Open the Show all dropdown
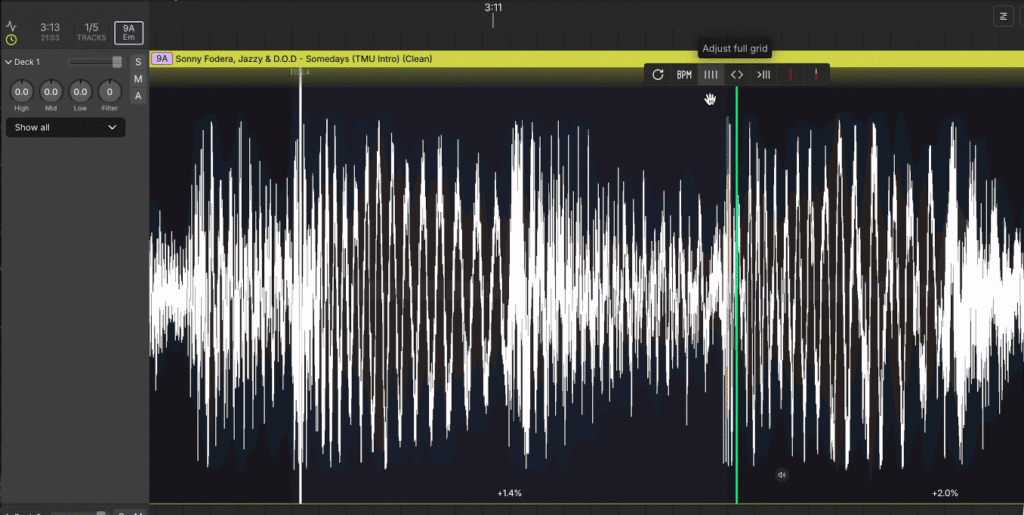This screenshot has width=1024, height=515. point(66,127)
